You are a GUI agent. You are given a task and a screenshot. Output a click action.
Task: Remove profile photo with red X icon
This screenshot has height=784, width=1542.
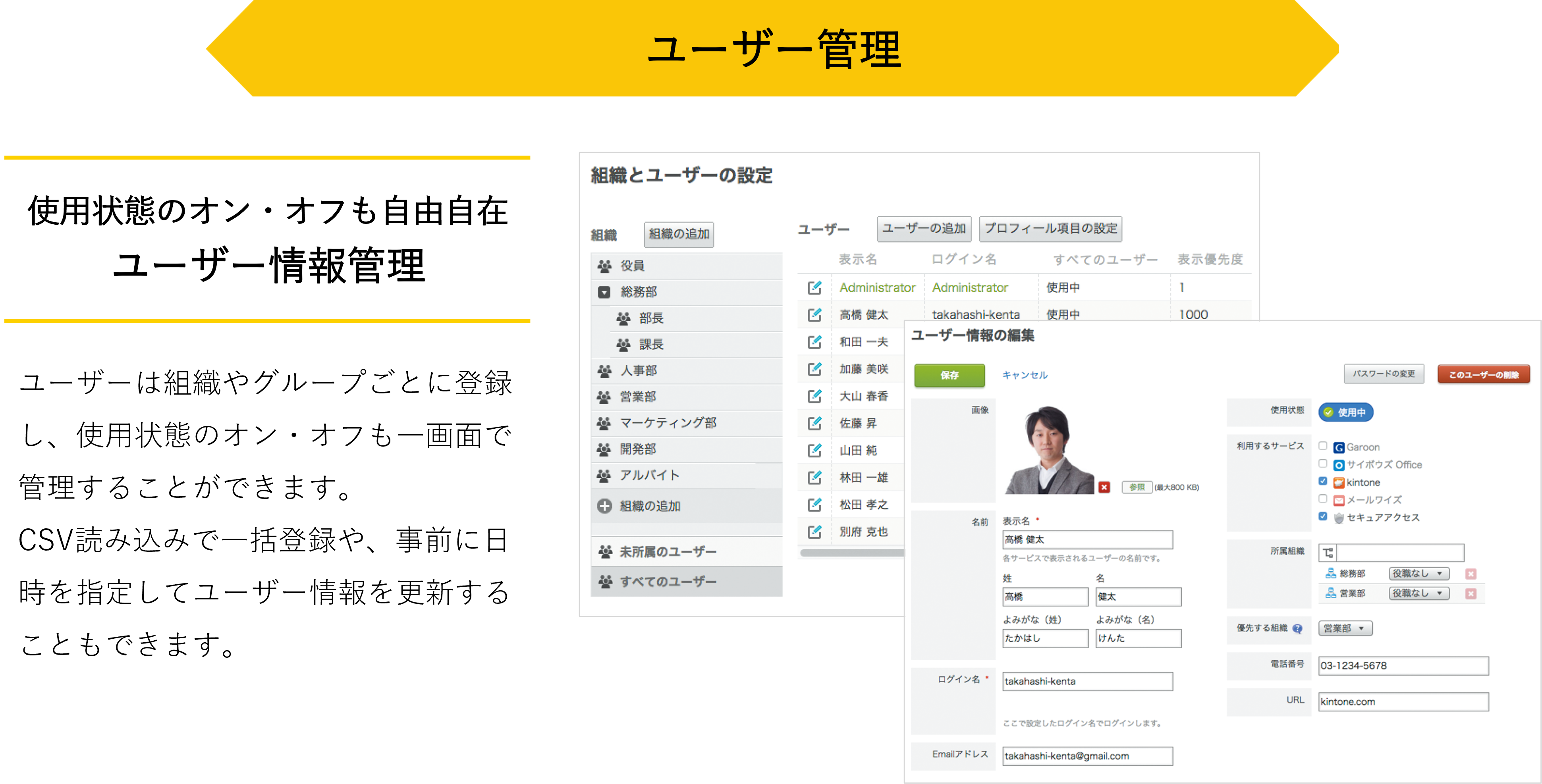[1104, 487]
